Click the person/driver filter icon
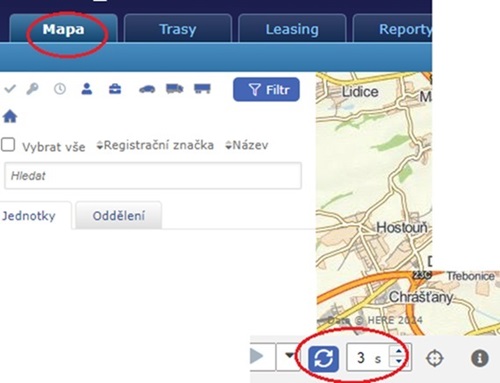 coord(87,89)
